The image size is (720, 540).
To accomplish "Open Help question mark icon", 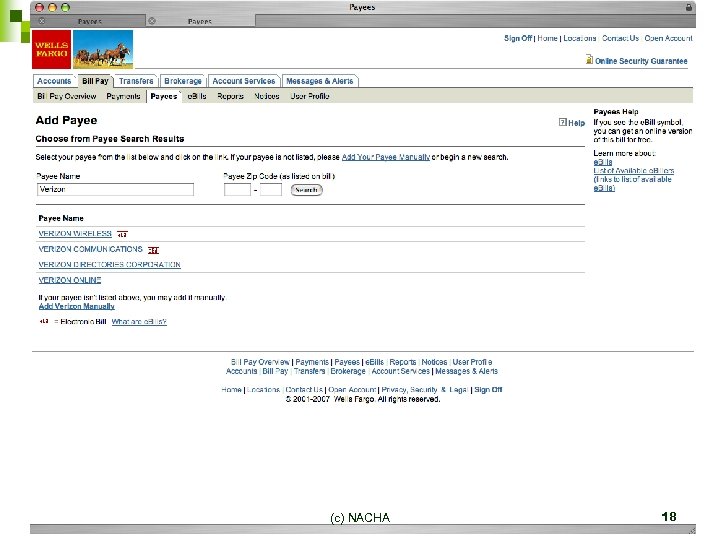I will (562, 122).
